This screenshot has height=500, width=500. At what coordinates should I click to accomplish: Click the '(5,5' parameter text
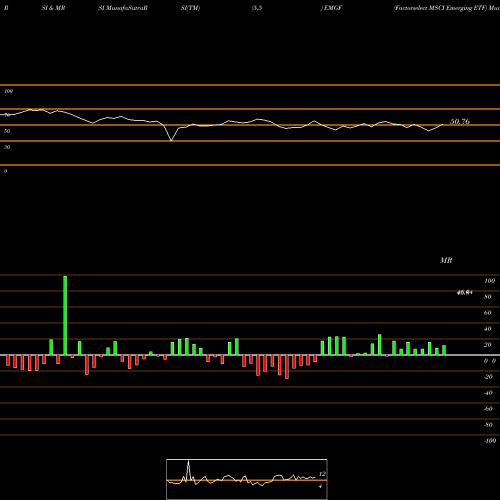click(257, 8)
